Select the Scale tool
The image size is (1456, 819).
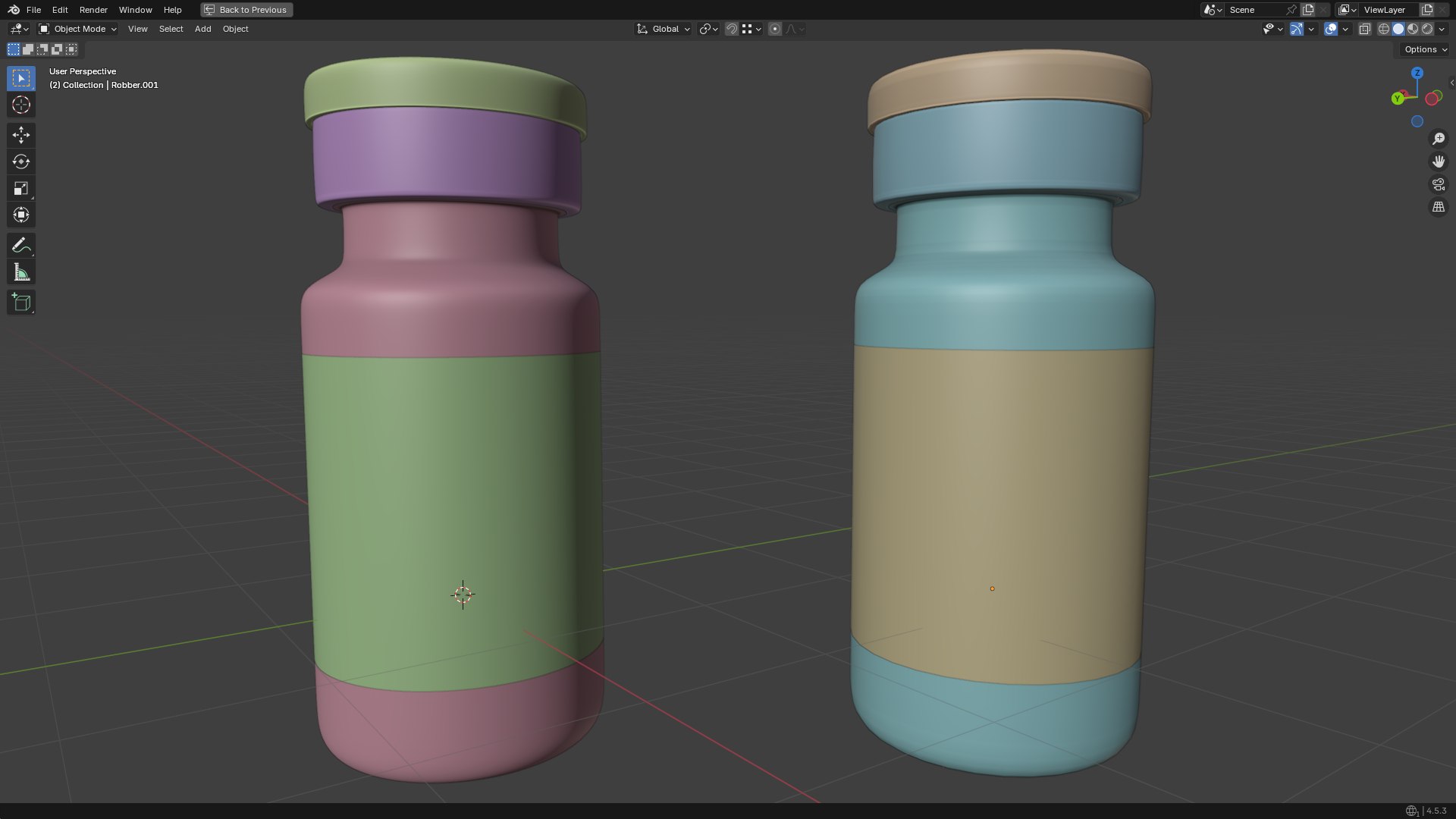pyautogui.click(x=21, y=188)
